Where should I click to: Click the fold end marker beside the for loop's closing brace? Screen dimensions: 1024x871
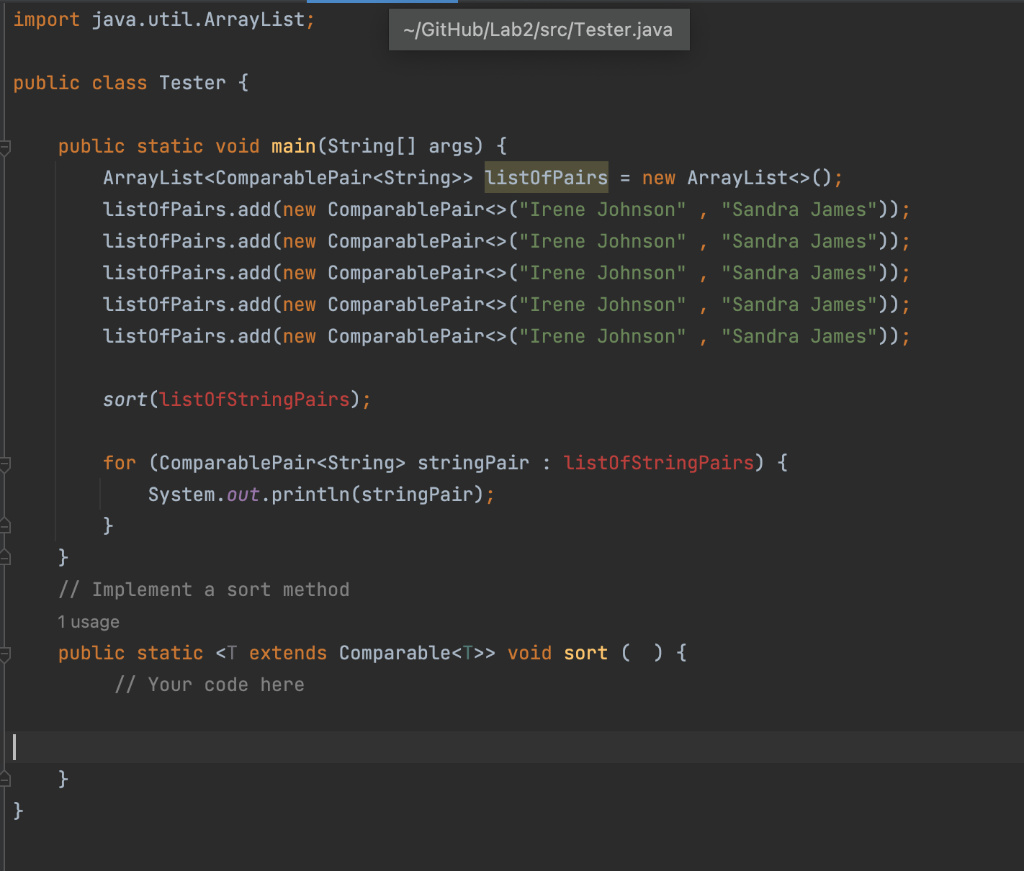pos(5,526)
